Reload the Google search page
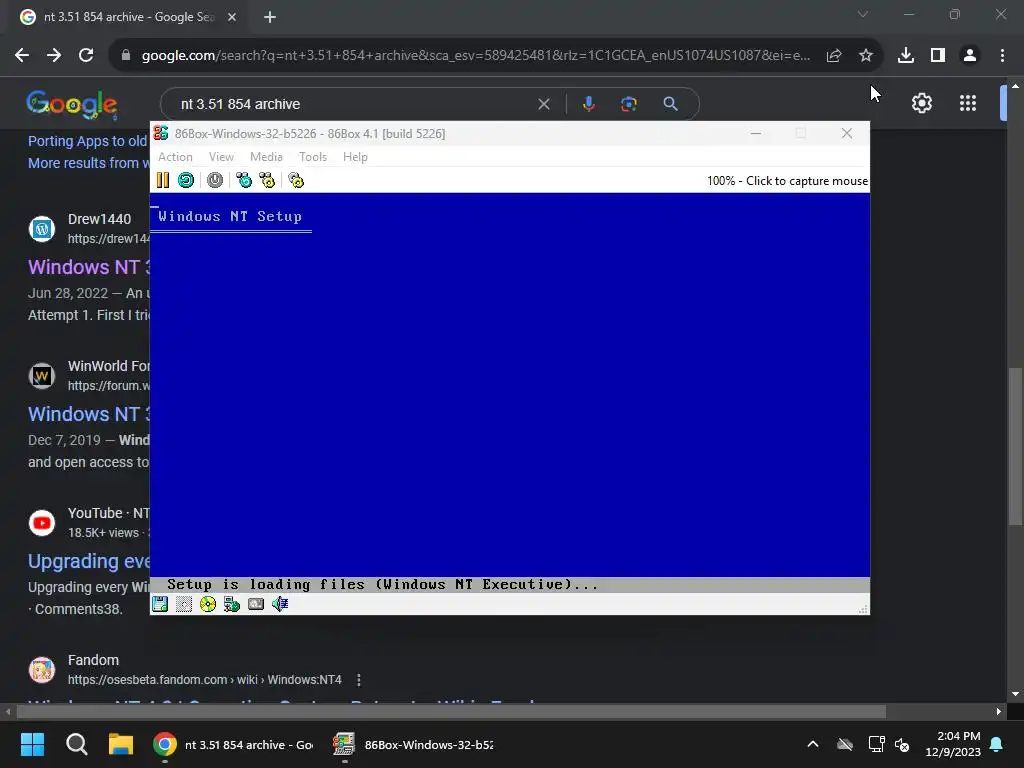The width and height of the screenshot is (1024, 768). (x=86, y=55)
